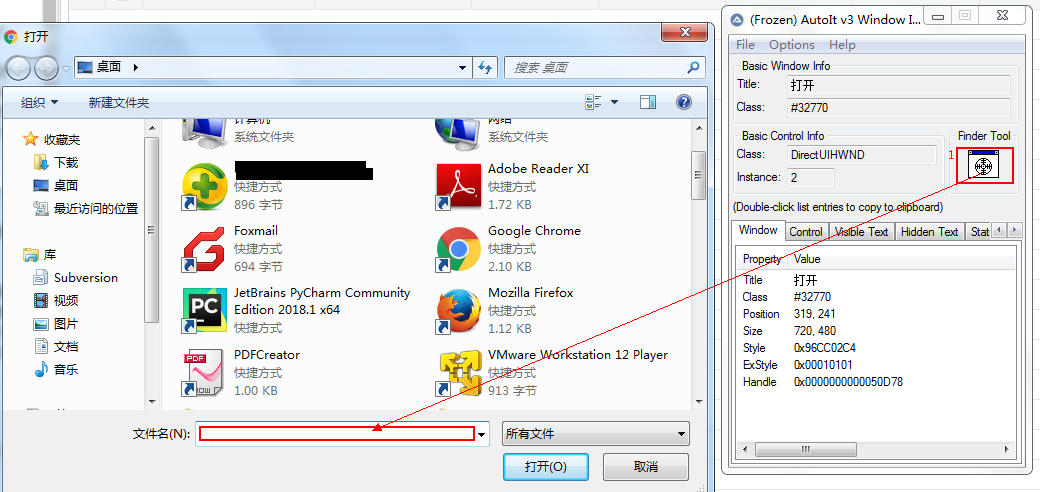Select the Google Chrome shortcut icon

(x=459, y=248)
